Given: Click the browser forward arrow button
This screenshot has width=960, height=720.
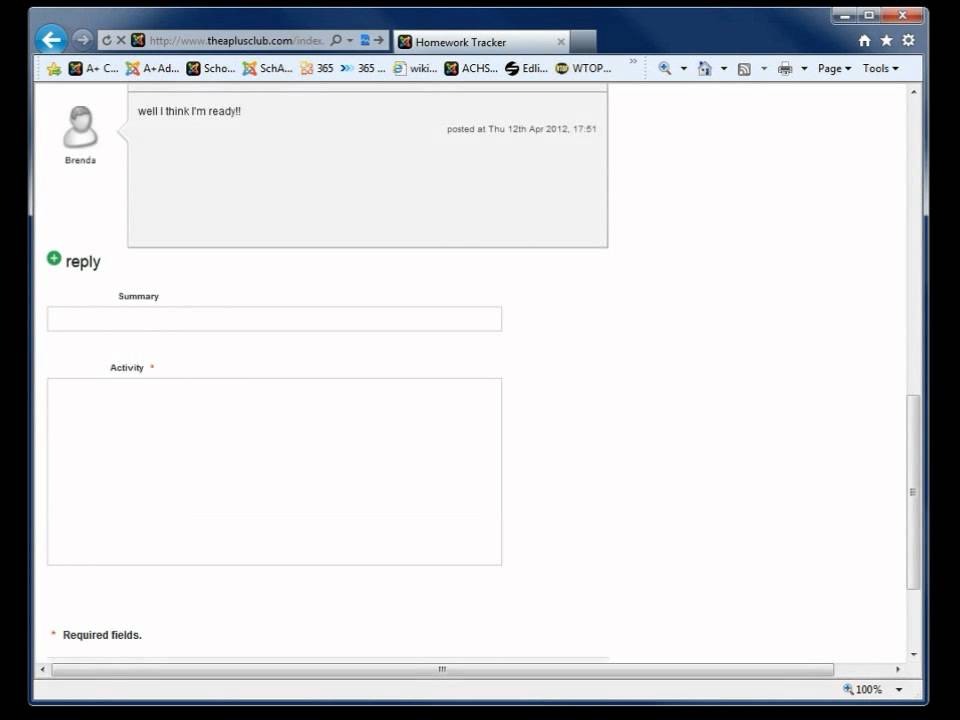Looking at the screenshot, I should 83,40.
